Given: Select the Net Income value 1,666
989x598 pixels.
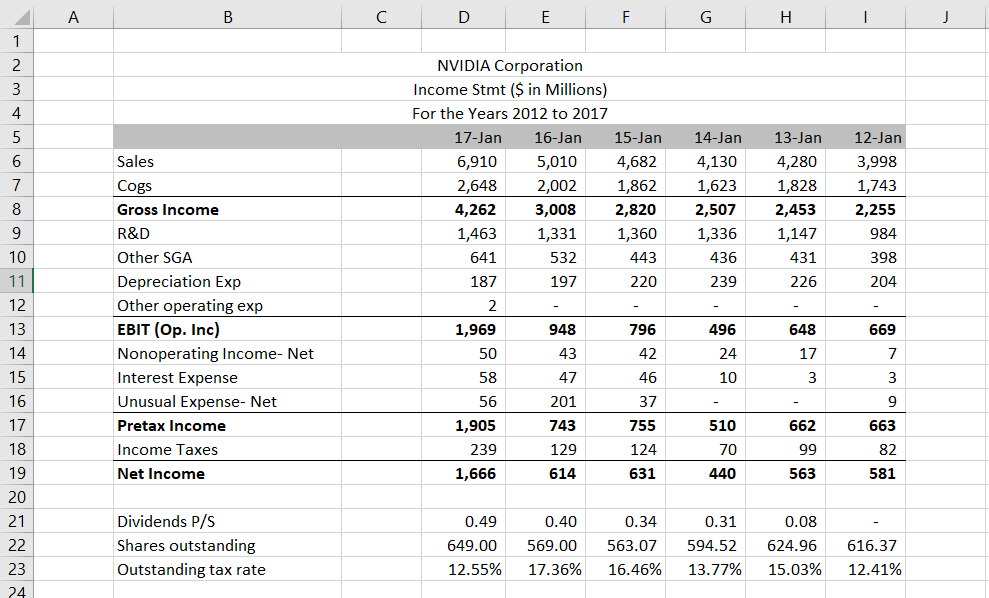Looking at the screenshot, I should [x=463, y=473].
